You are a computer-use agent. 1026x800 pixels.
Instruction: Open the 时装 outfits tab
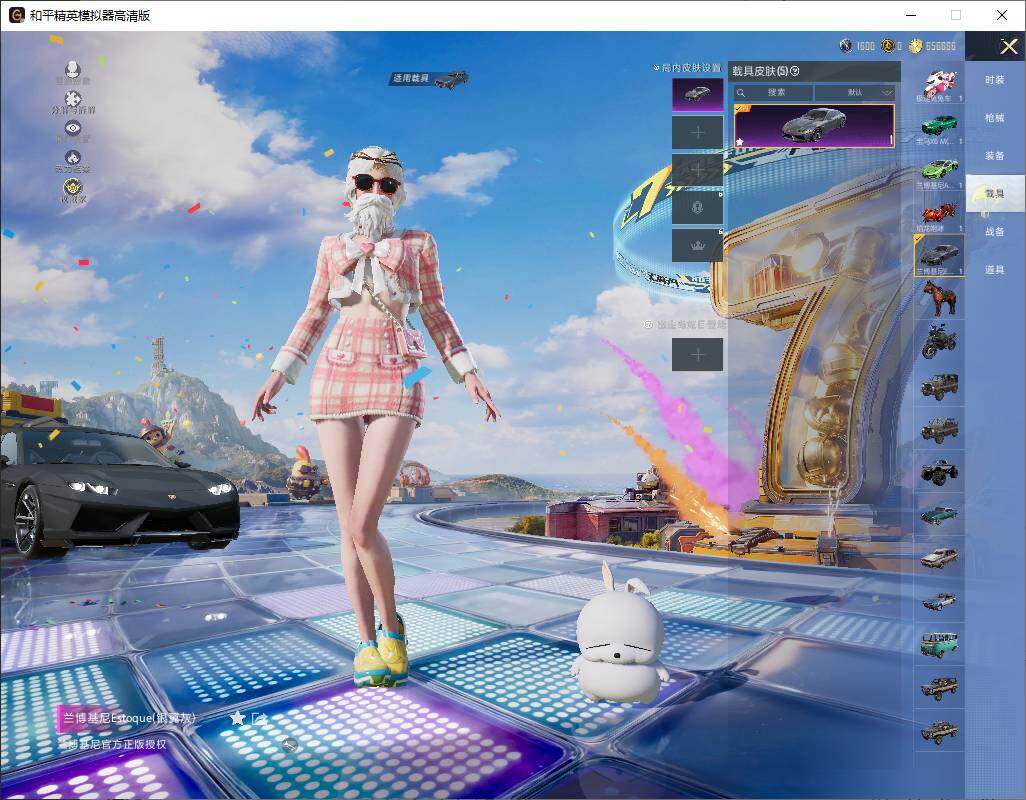[x=995, y=80]
